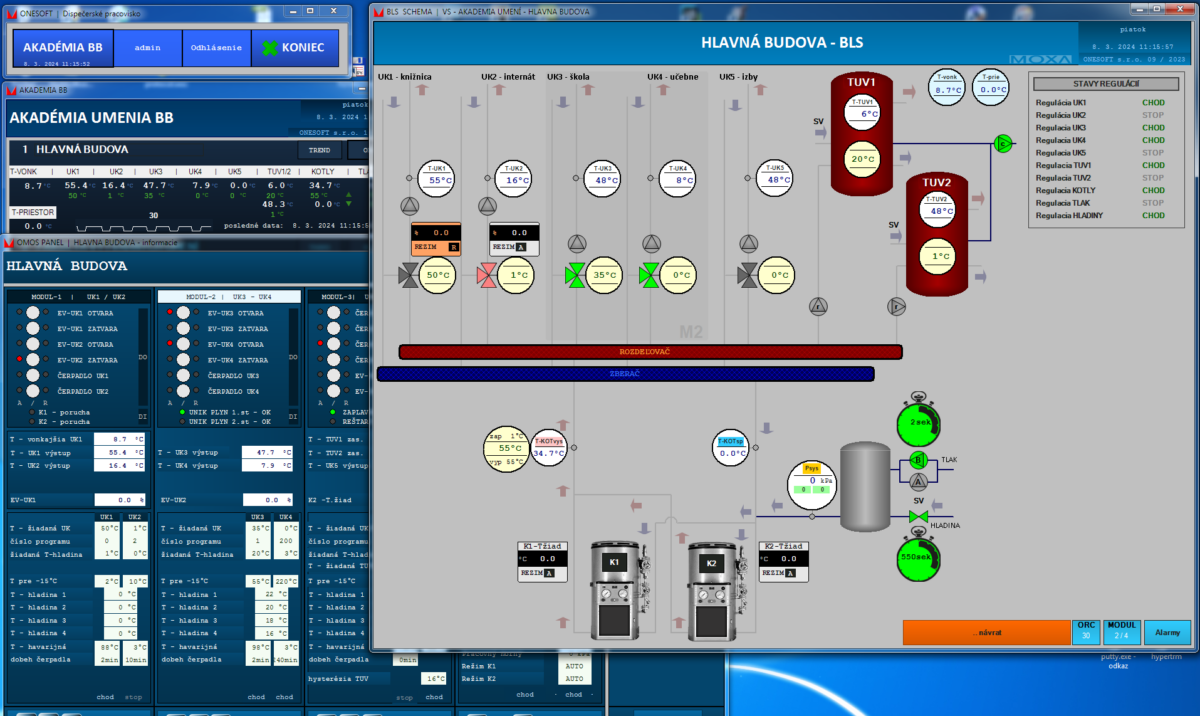1200x716 pixels.
Task: Click the TREND button
Action: click(319, 150)
